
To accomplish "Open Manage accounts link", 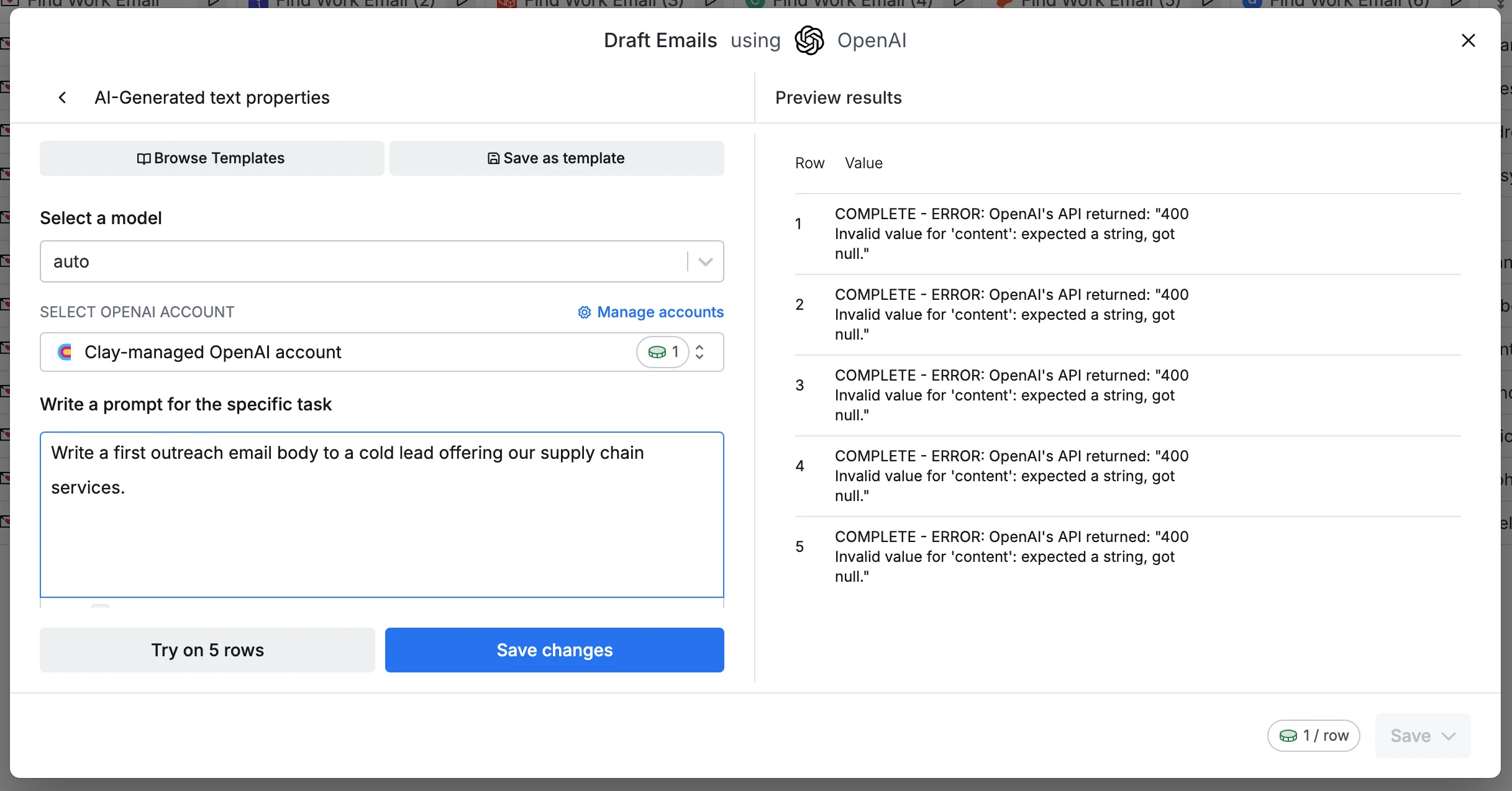I will [x=650, y=312].
